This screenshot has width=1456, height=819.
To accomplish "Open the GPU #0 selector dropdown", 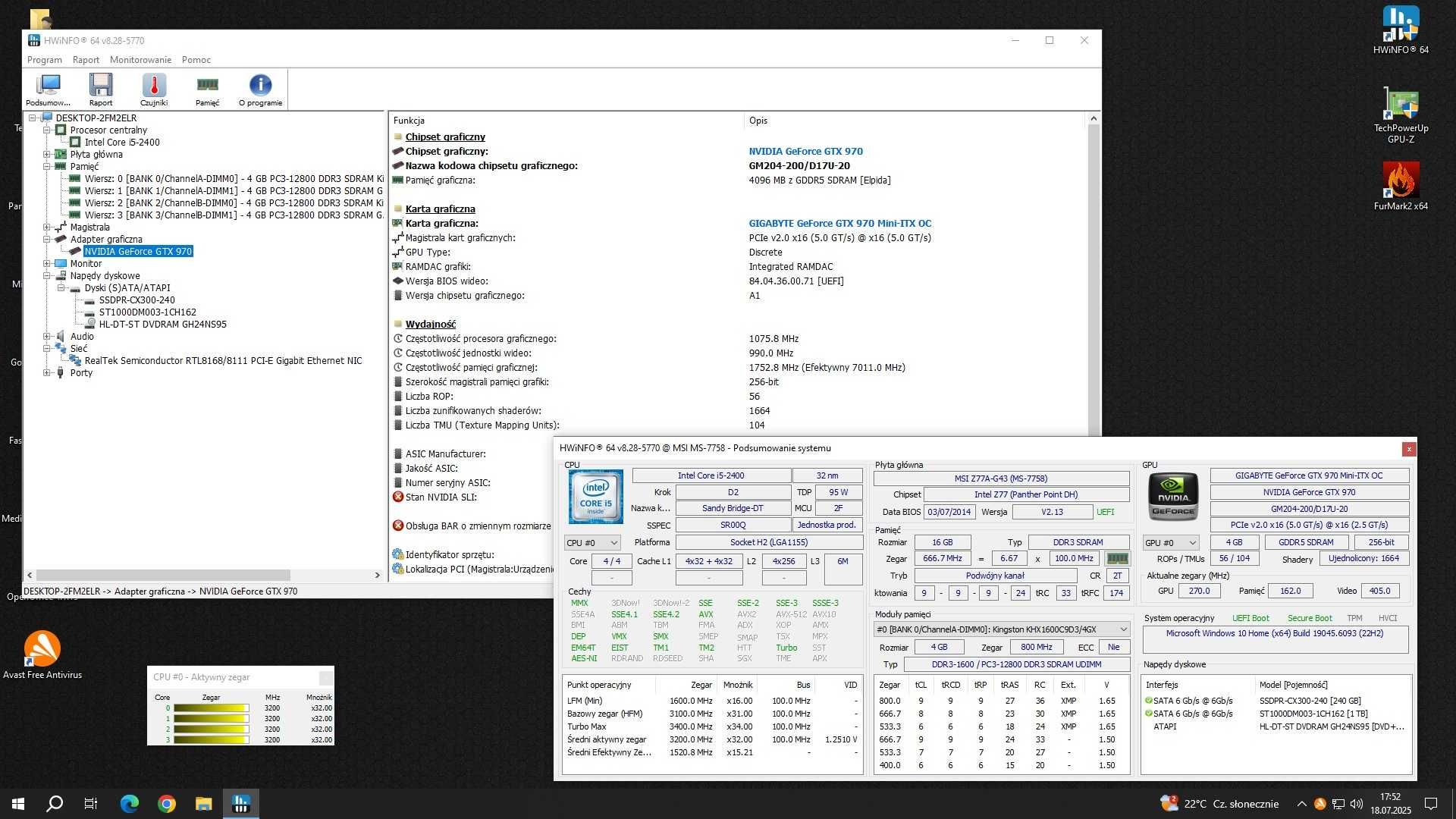I will tap(1171, 543).
